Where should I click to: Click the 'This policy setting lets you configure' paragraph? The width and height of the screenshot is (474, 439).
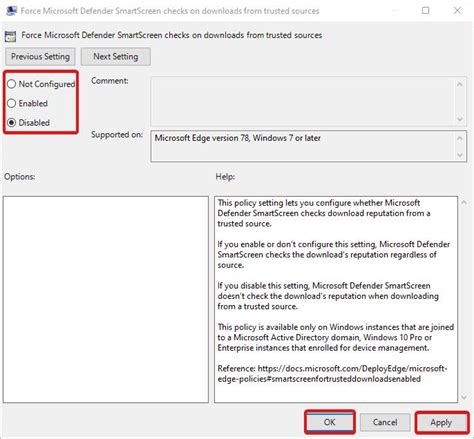(x=324, y=213)
